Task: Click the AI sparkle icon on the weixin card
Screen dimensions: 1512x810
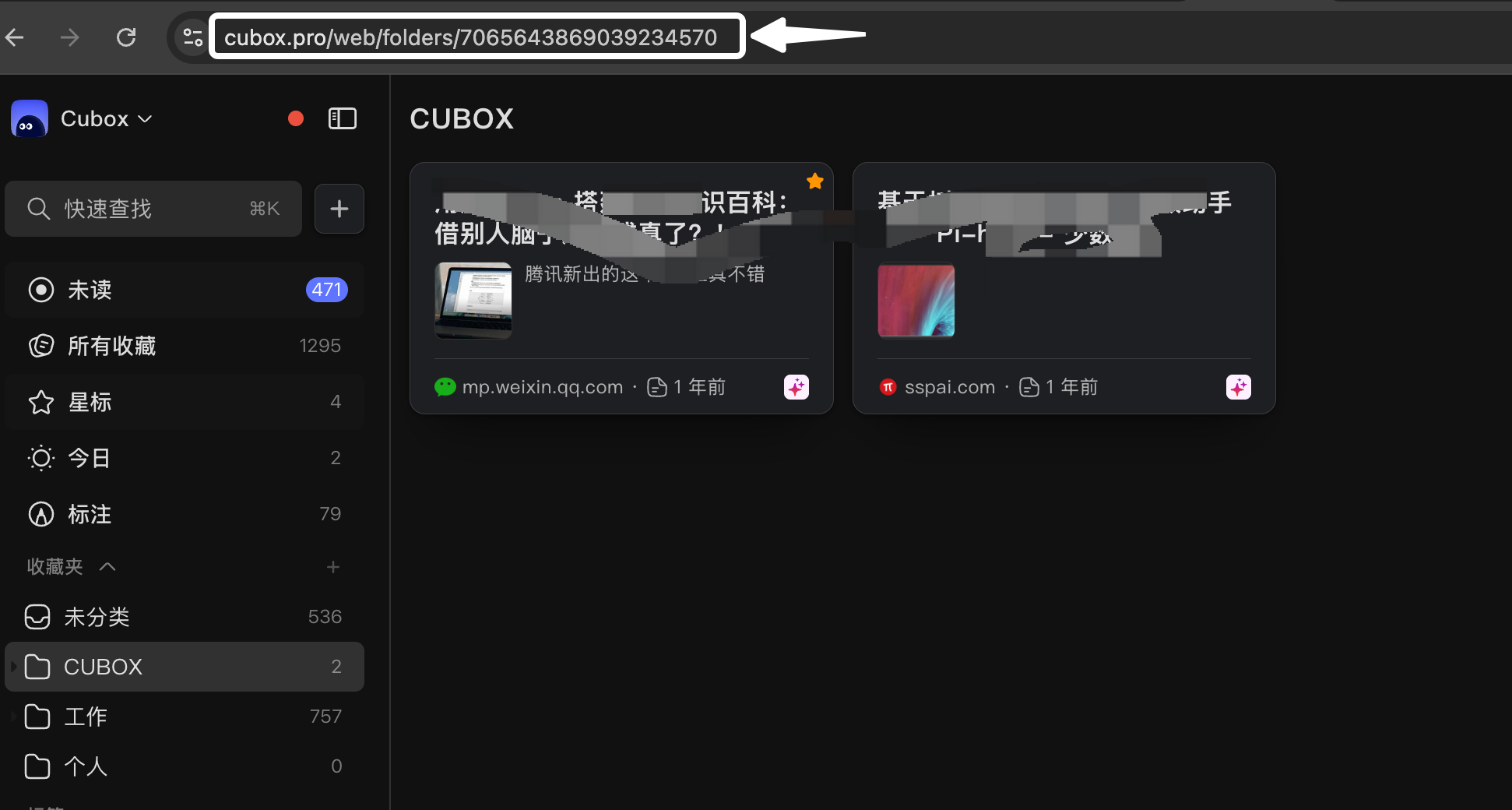Action: [795, 386]
